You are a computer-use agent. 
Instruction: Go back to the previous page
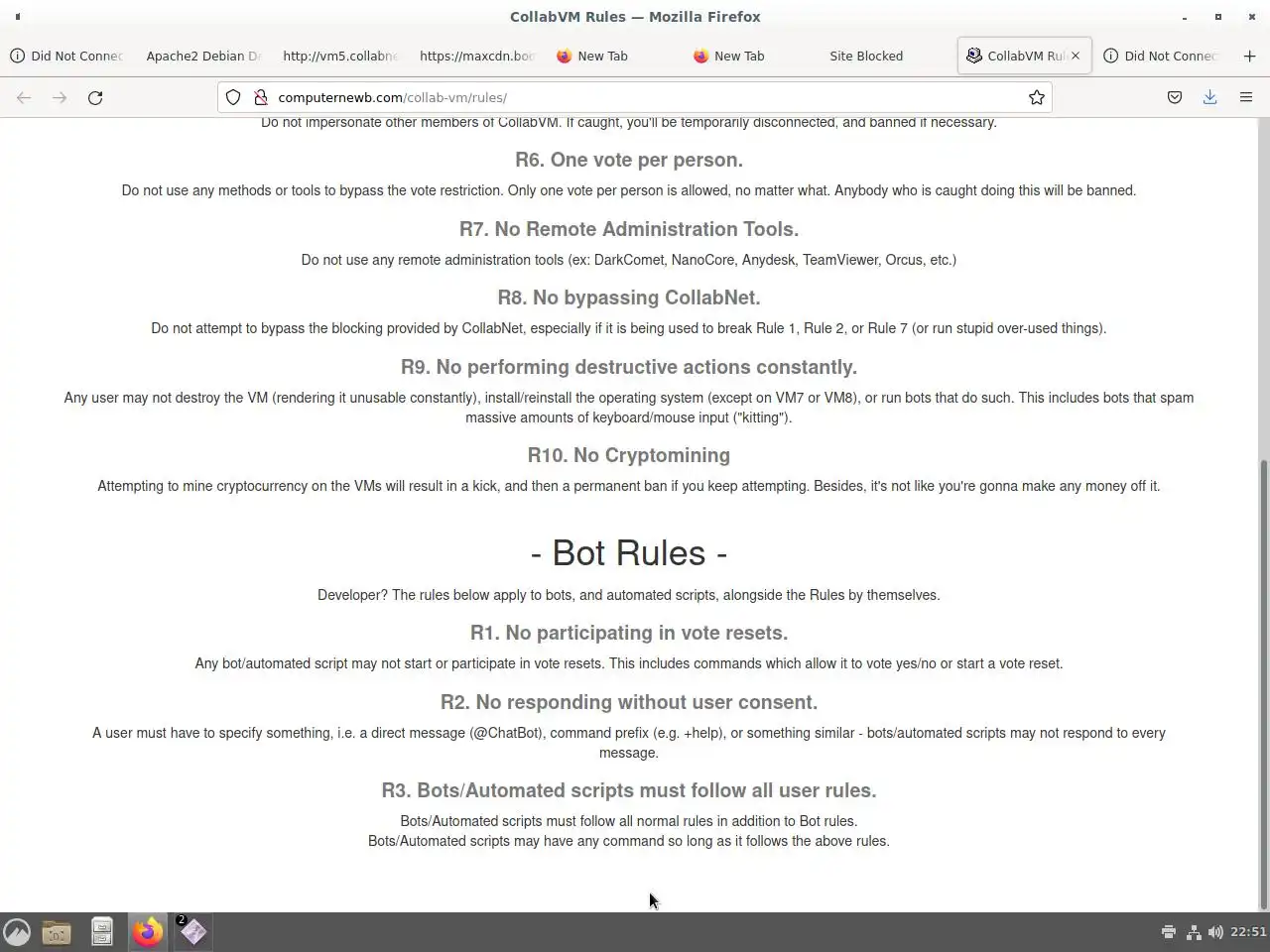click(24, 97)
